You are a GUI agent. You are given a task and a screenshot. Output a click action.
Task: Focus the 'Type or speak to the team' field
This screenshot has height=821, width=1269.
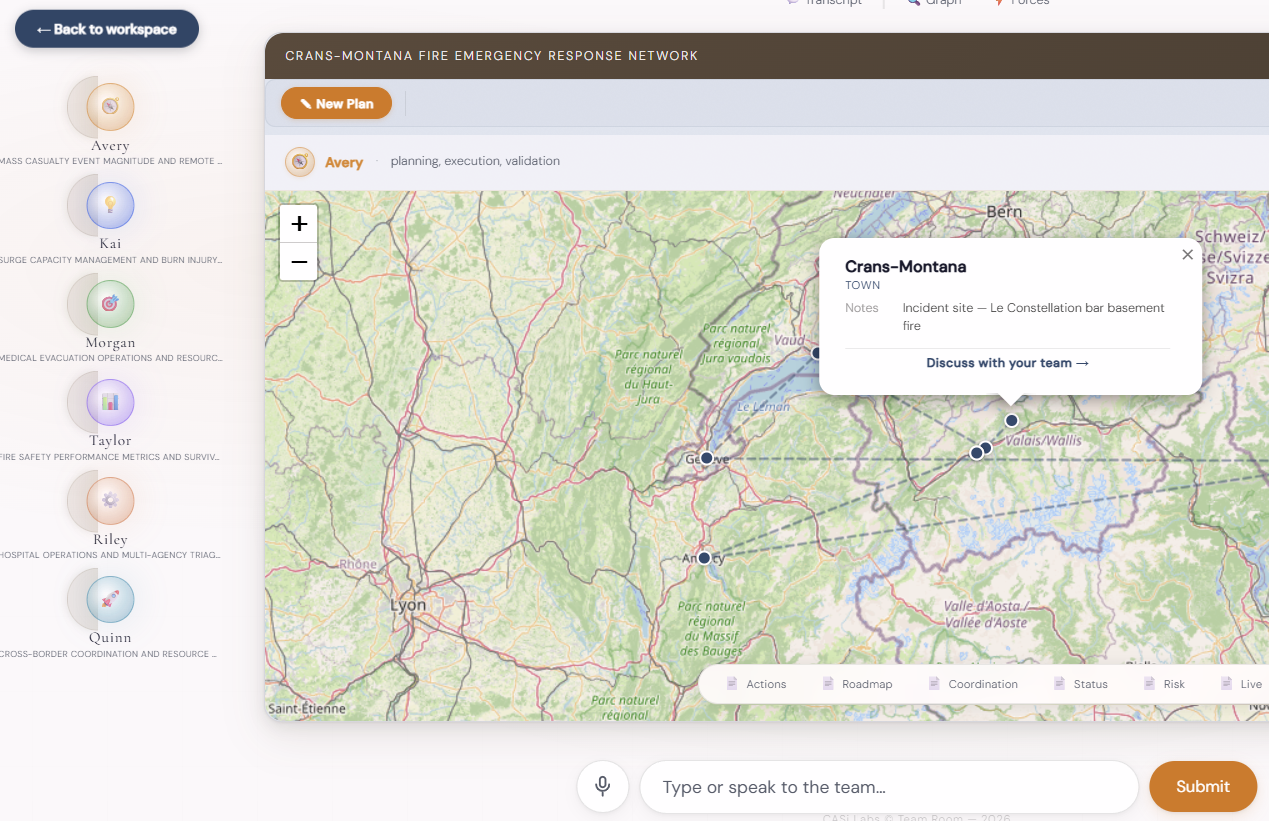(x=889, y=787)
